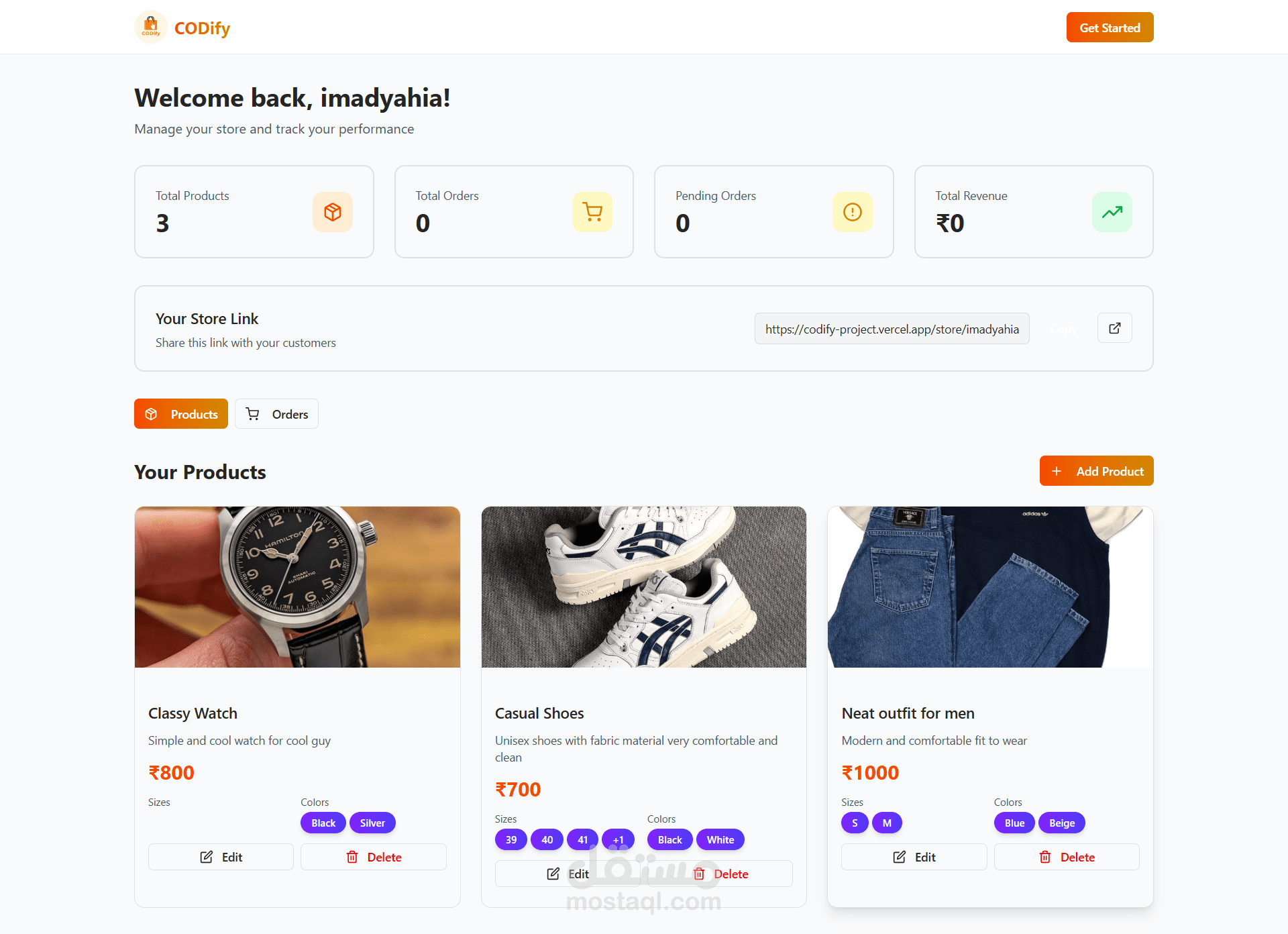Edit the Casual Shoes product
The width and height of the screenshot is (1288, 934).
point(568,874)
